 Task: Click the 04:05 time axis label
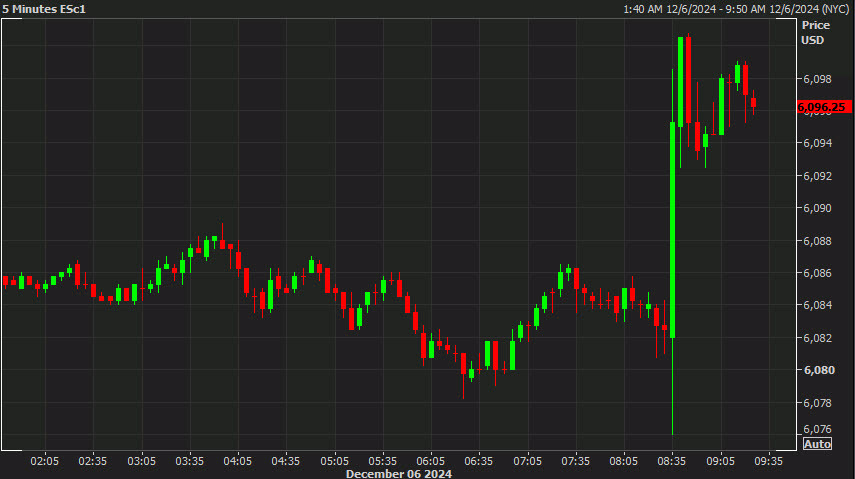tap(238, 461)
